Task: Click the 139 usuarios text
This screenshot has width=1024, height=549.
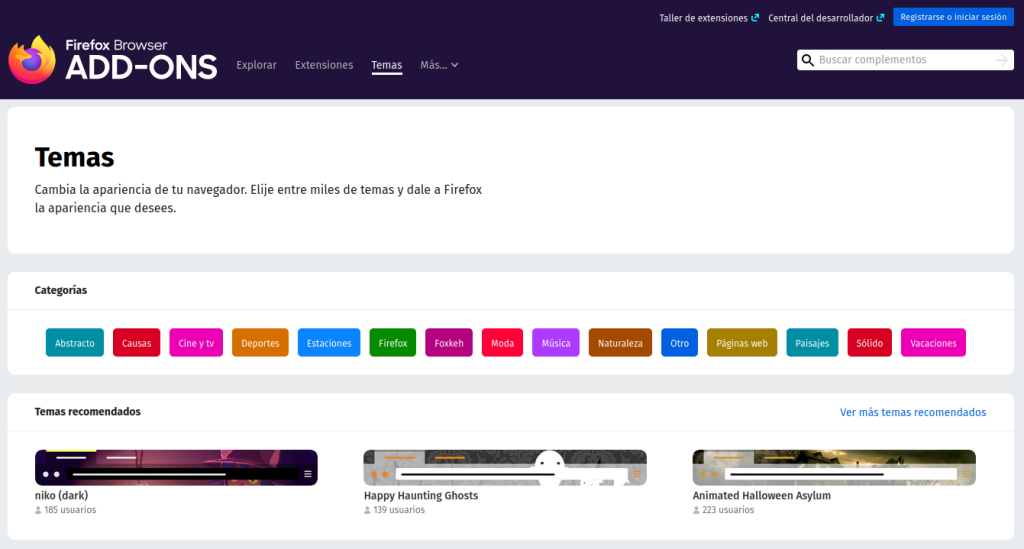Action: click(399, 510)
